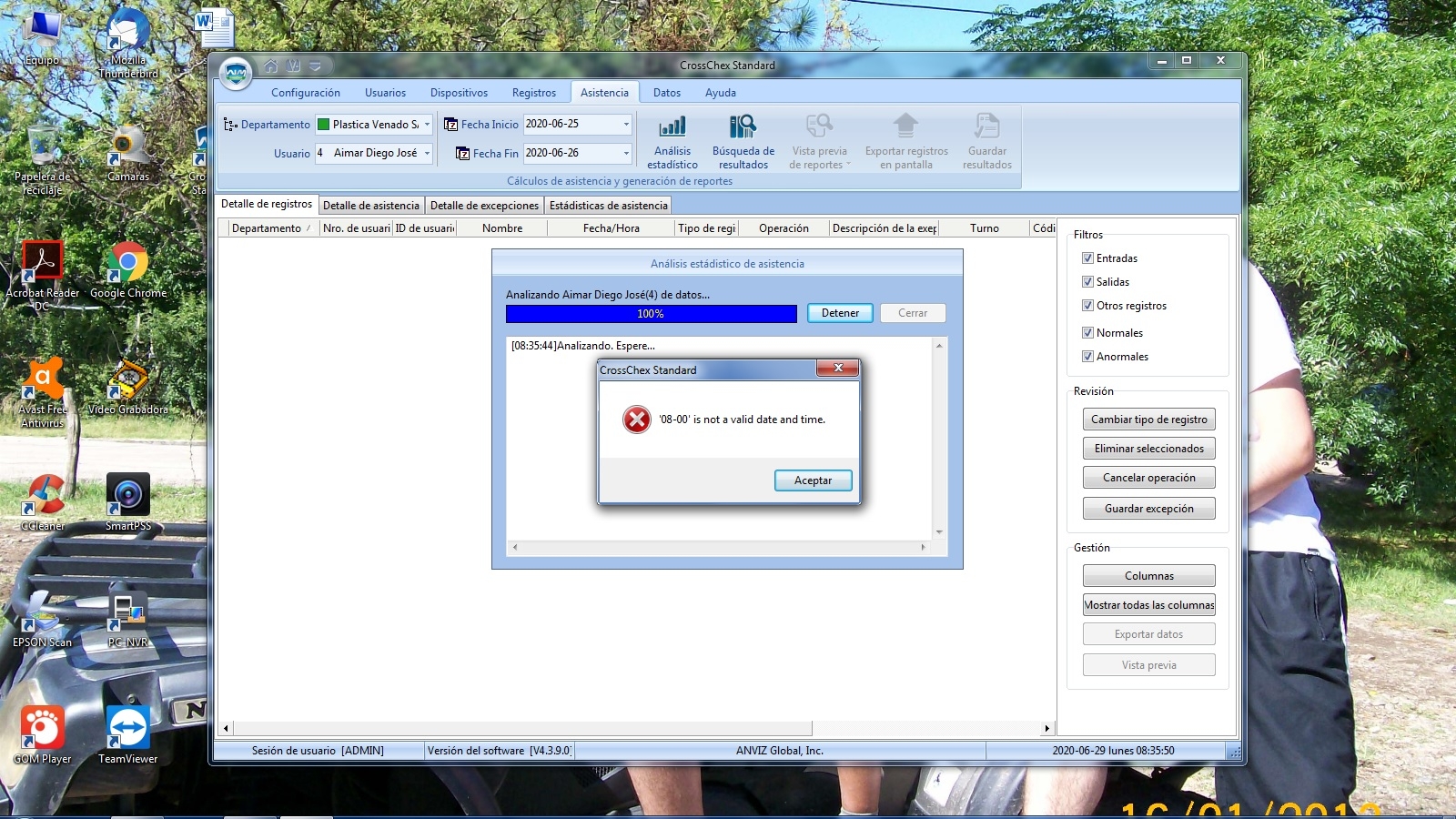Open the quick access dropdown arrow icon
The image size is (1456, 819).
pyautogui.click(x=315, y=66)
